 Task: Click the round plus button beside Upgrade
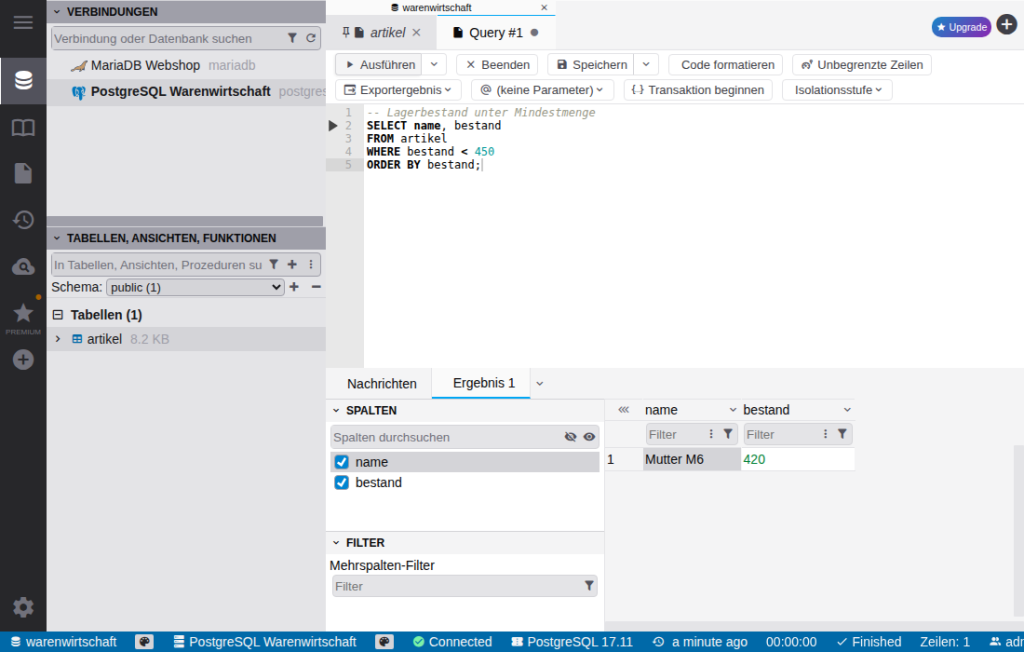1006,25
